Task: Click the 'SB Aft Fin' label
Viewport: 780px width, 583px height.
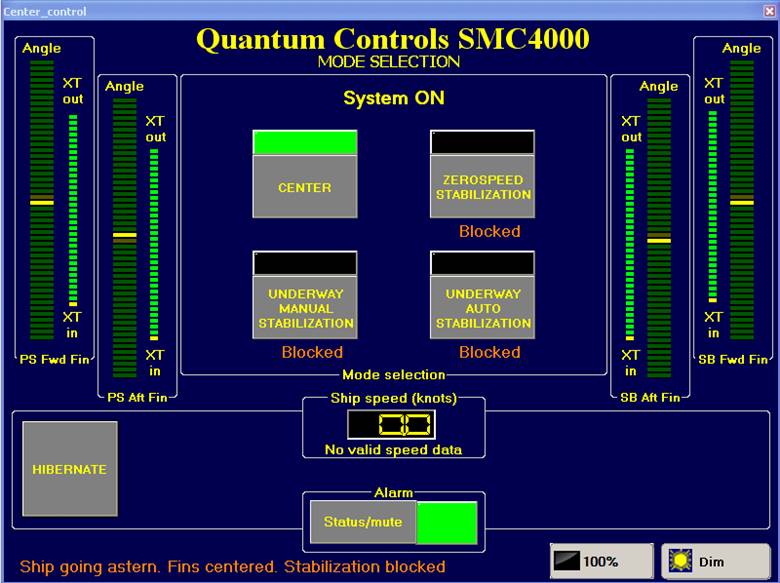Action: click(x=650, y=397)
